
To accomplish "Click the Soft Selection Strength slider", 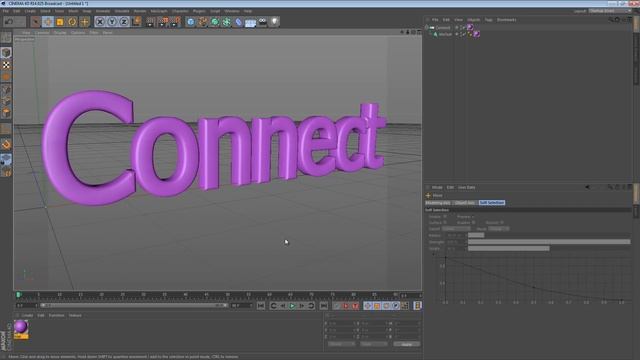I will 549,242.
